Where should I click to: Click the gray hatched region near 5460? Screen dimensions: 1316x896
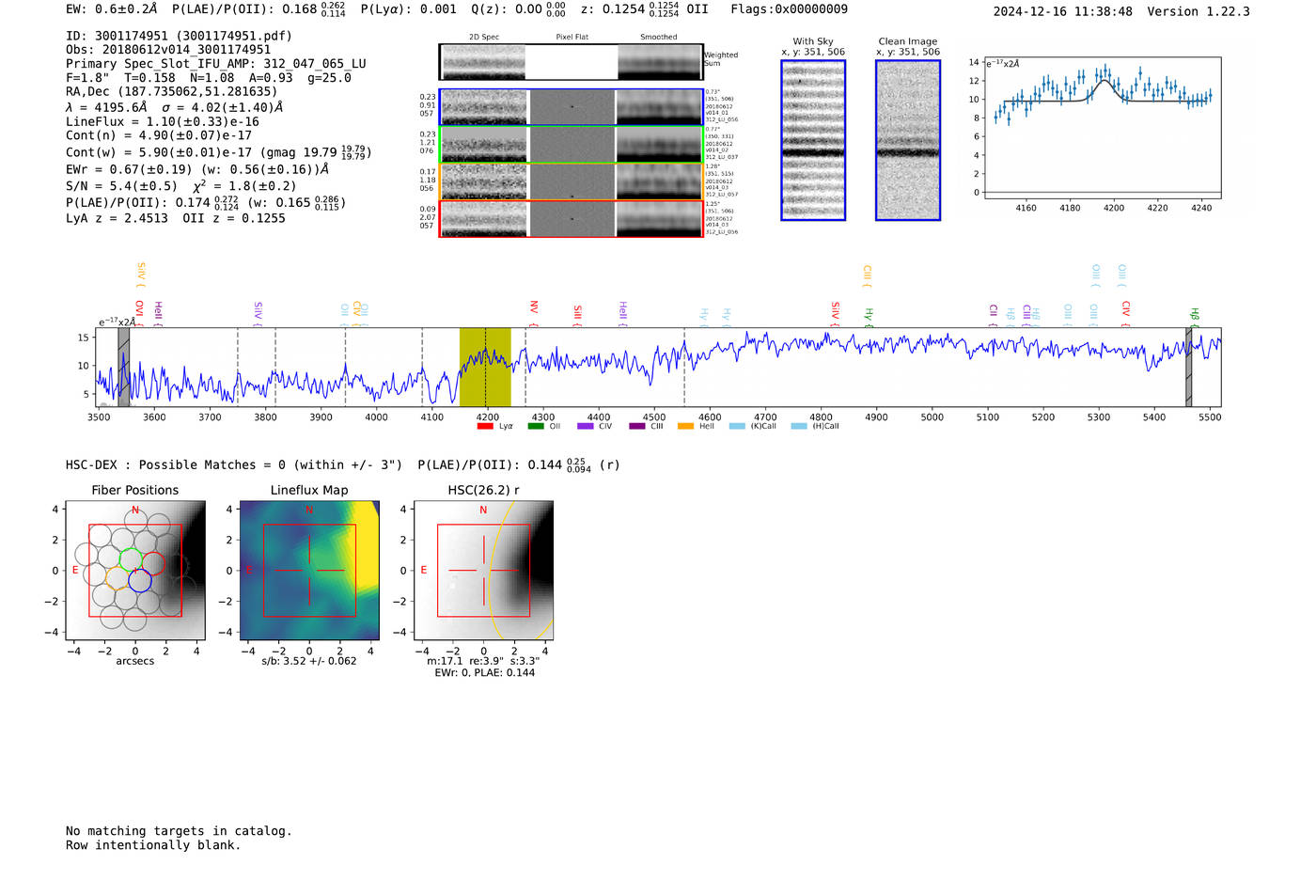(1188, 367)
